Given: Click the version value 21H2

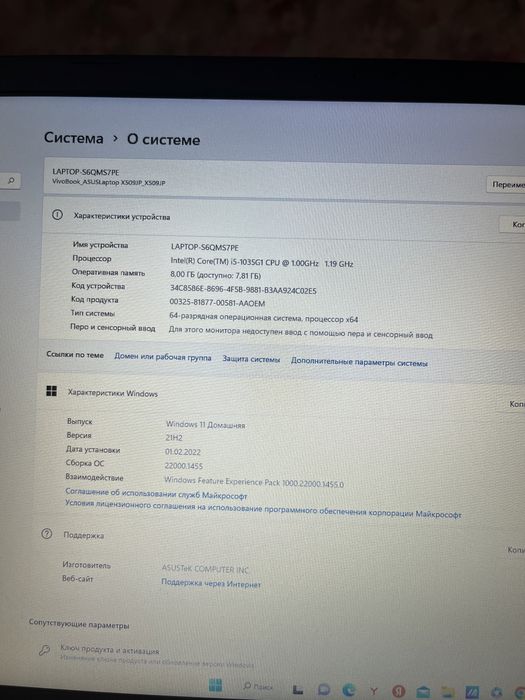Looking at the screenshot, I should [x=174, y=438].
